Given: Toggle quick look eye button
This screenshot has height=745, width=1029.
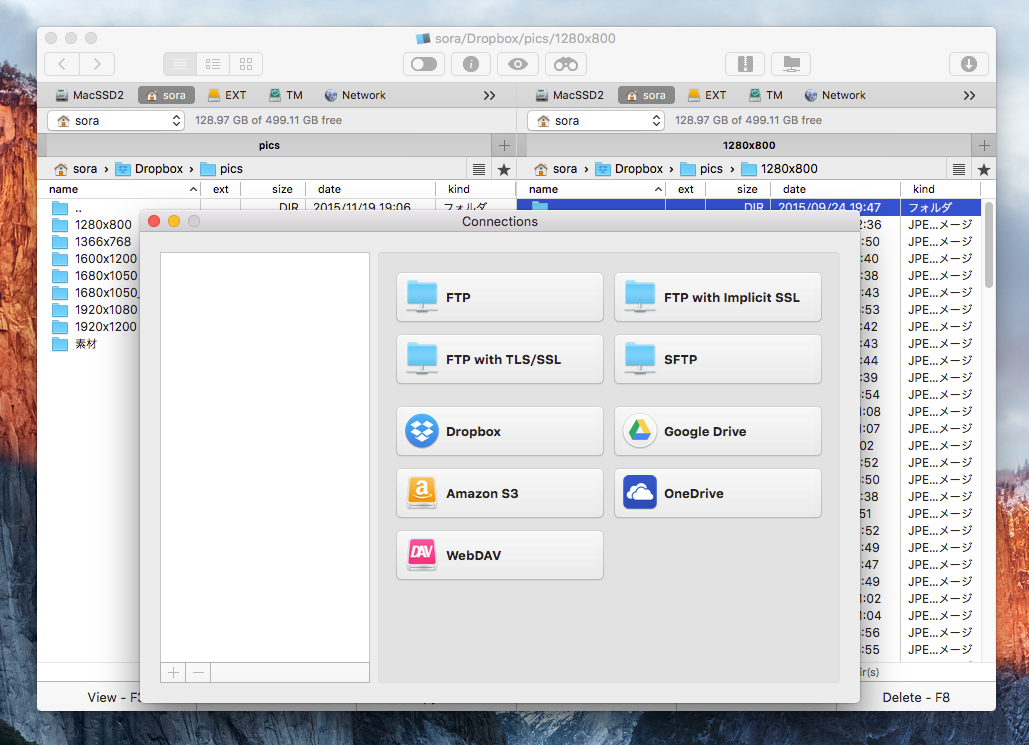Looking at the screenshot, I should coord(518,64).
